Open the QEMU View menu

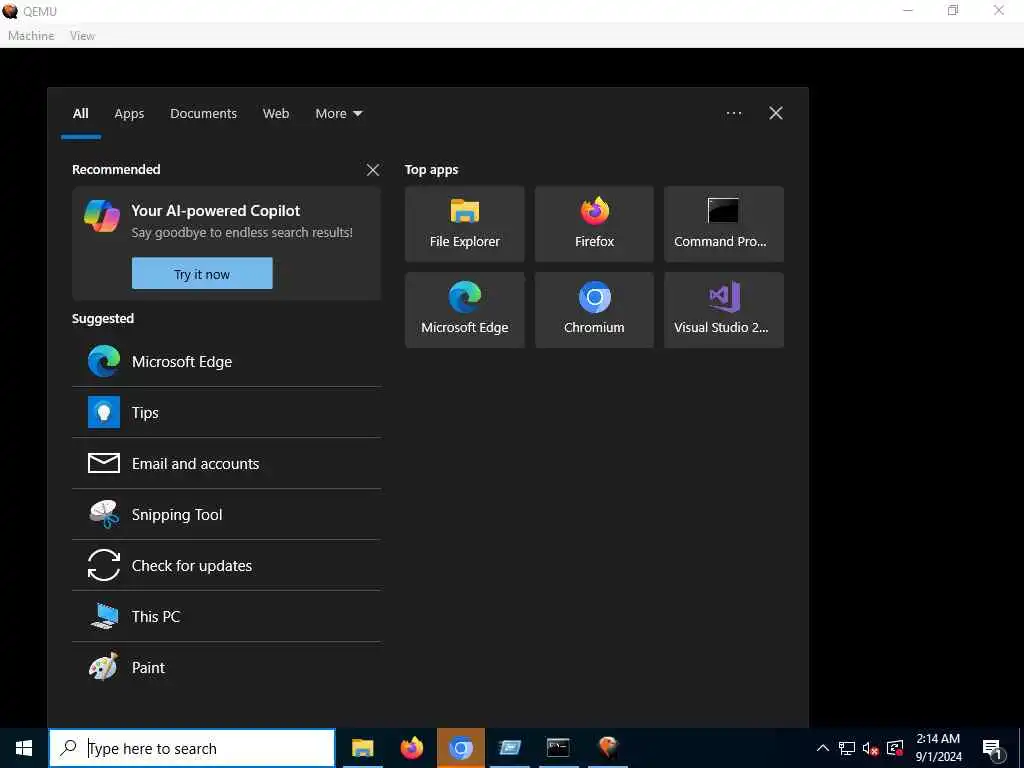pyautogui.click(x=82, y=36)
